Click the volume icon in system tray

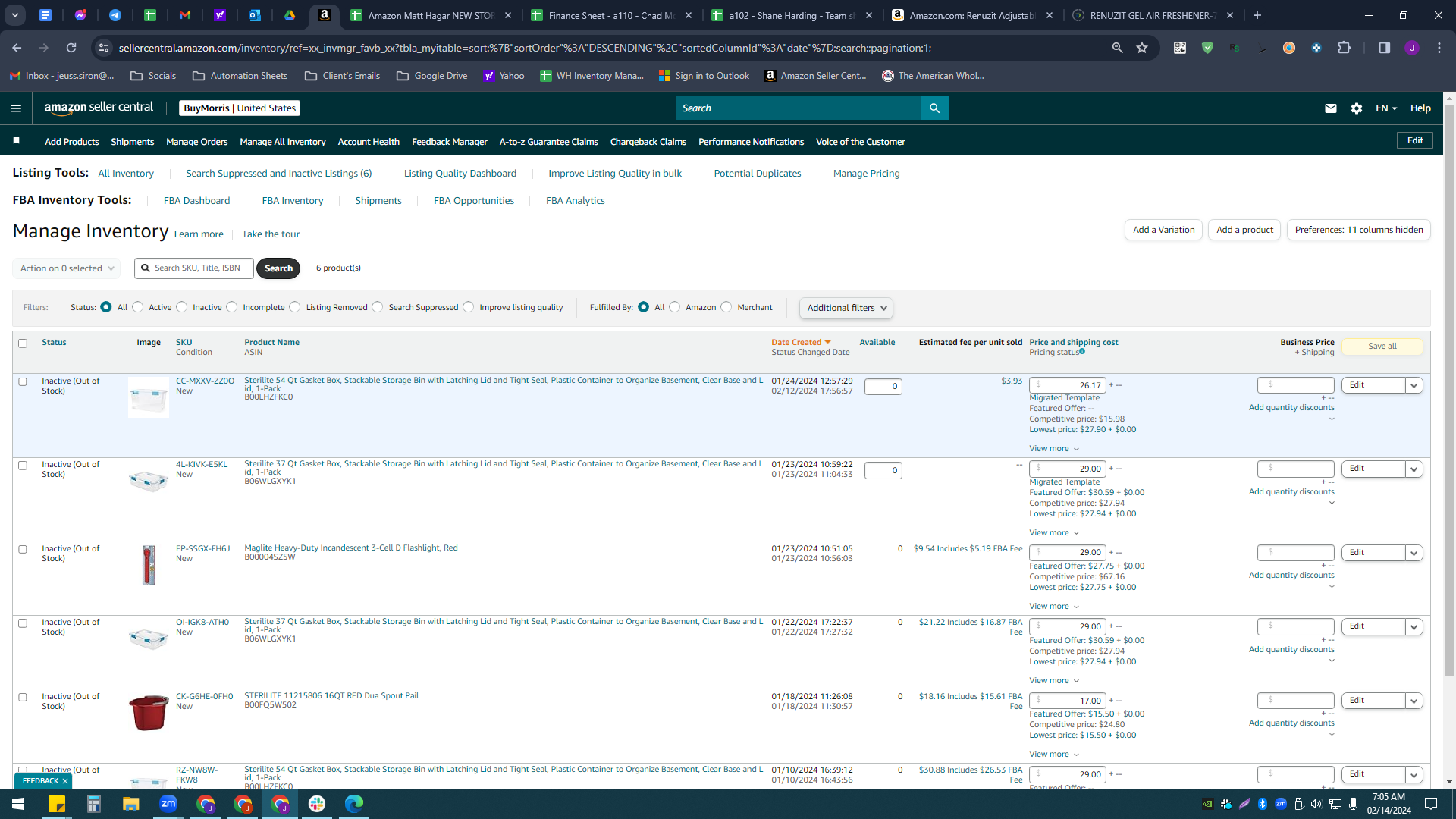tap(1316, 804)
